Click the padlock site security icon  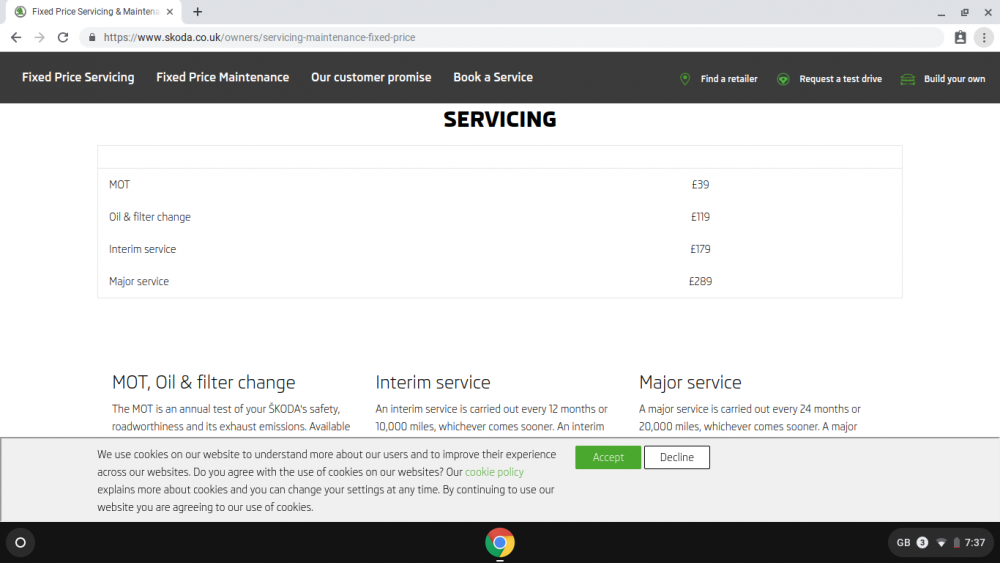pos(92,38)
